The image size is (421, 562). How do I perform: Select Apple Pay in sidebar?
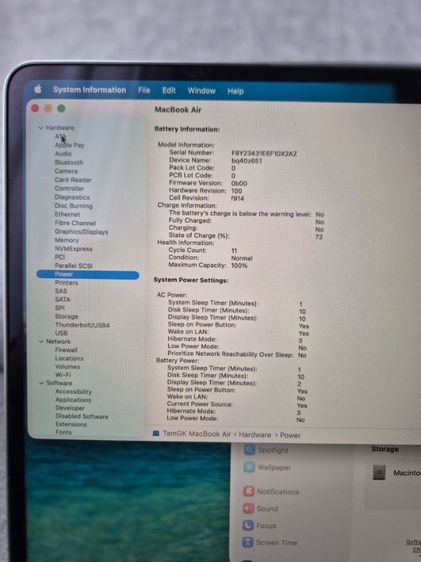point(70,145)
